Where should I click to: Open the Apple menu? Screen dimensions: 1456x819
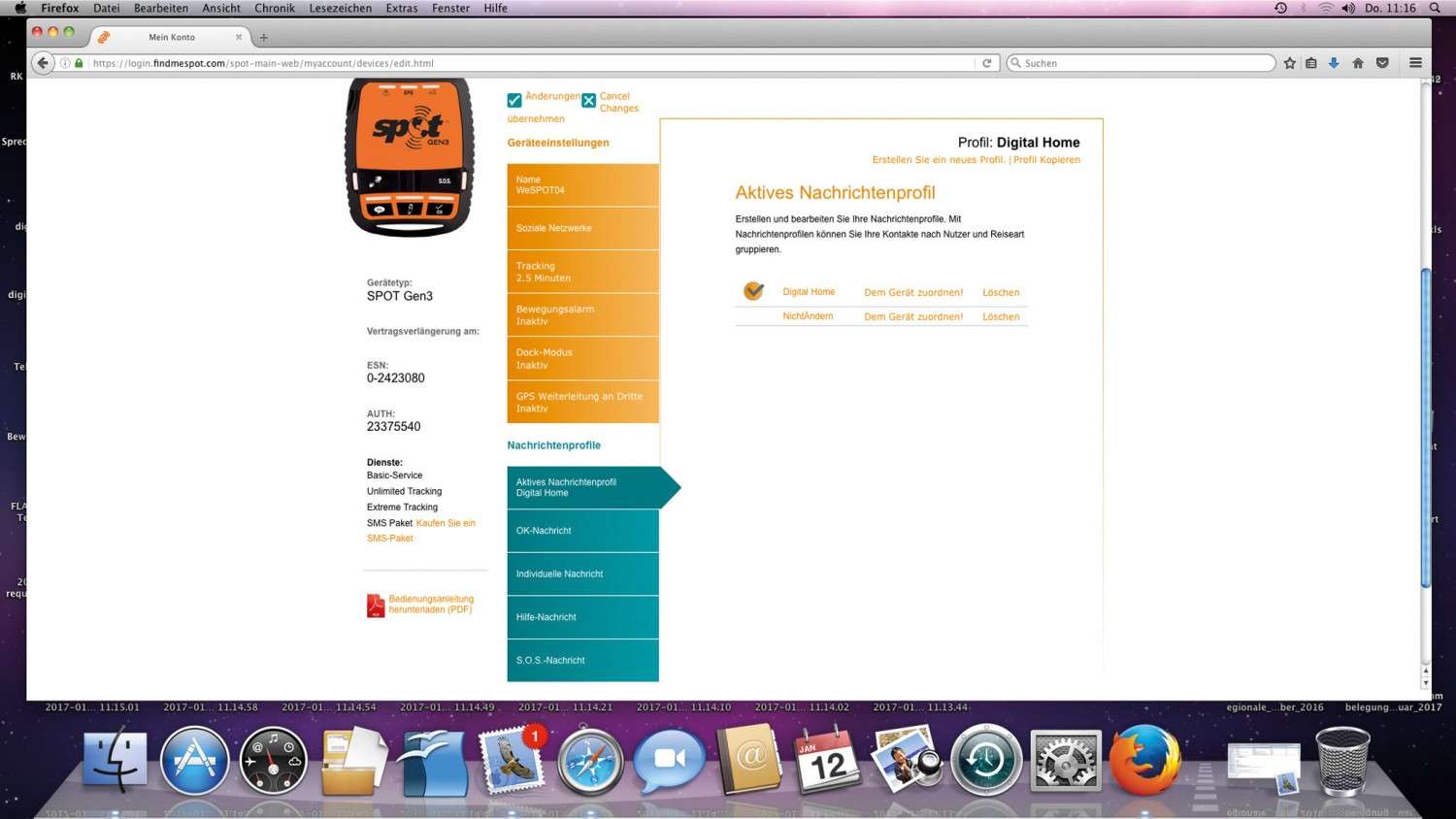[x=20, y=8]
